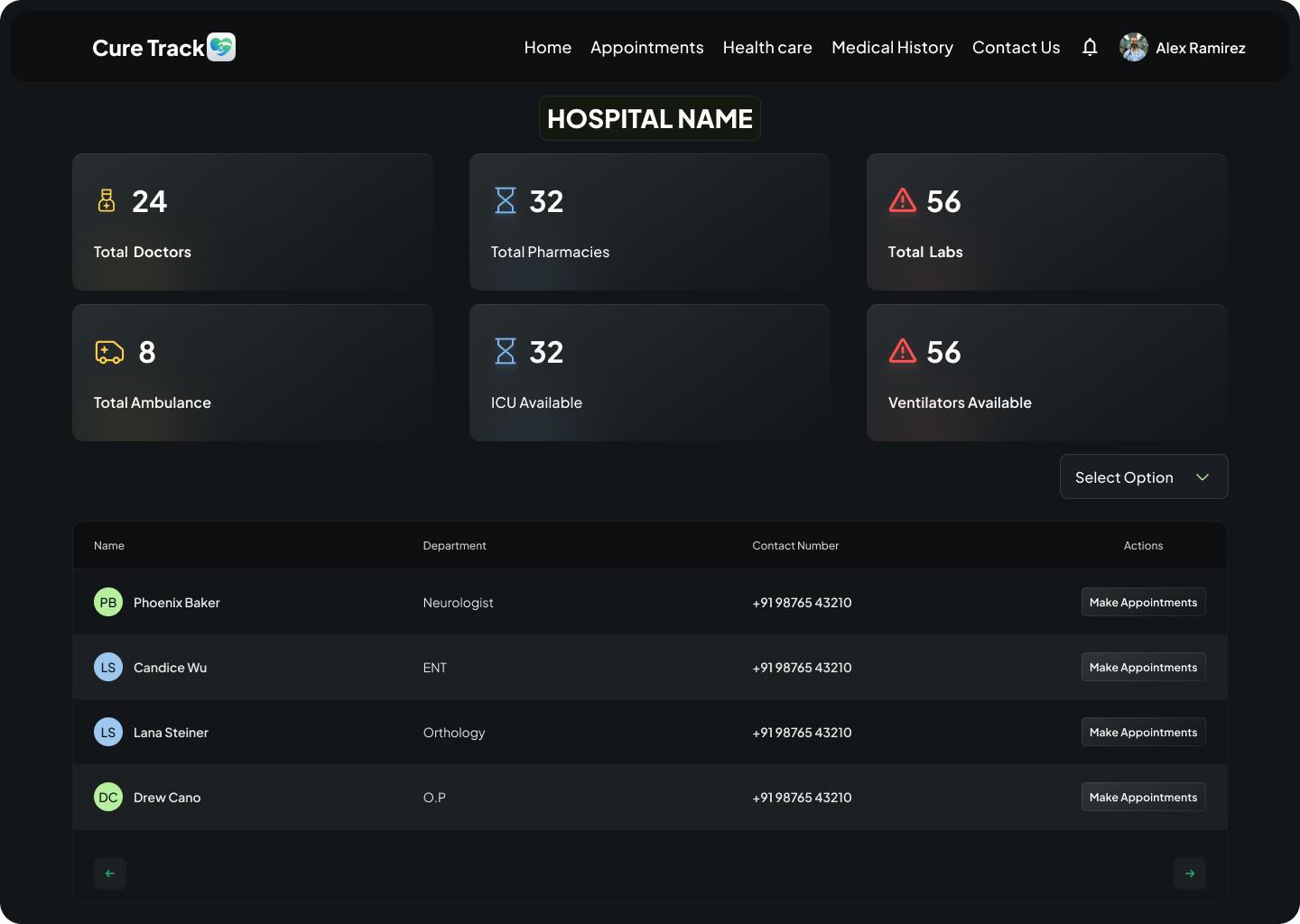Image resolution: width=1300 pixels, height=924 pixels.
Task: Click the Total Pharmacies label
Action: click(x=550, y=252)
